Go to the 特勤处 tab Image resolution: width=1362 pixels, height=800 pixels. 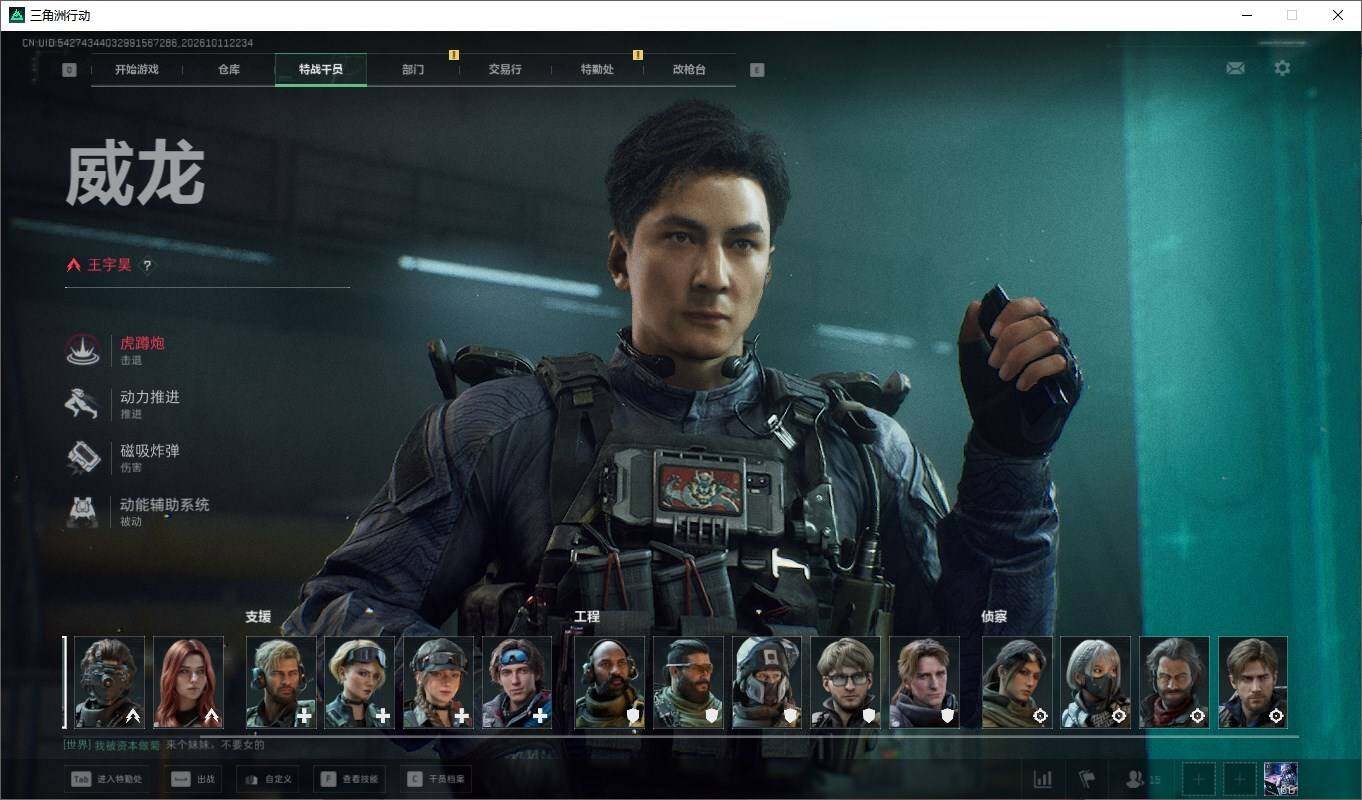pyautogui.click(x=597, y=70)
